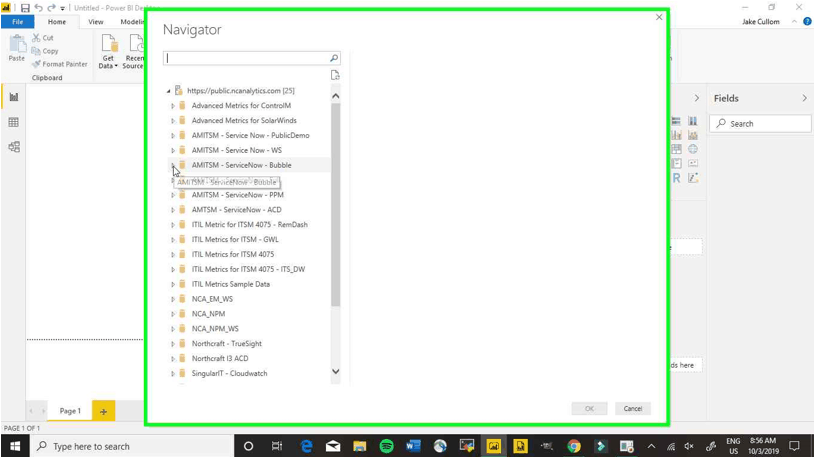Switch to the Data view icon
816x458 pixels.
tap(14, 122)
